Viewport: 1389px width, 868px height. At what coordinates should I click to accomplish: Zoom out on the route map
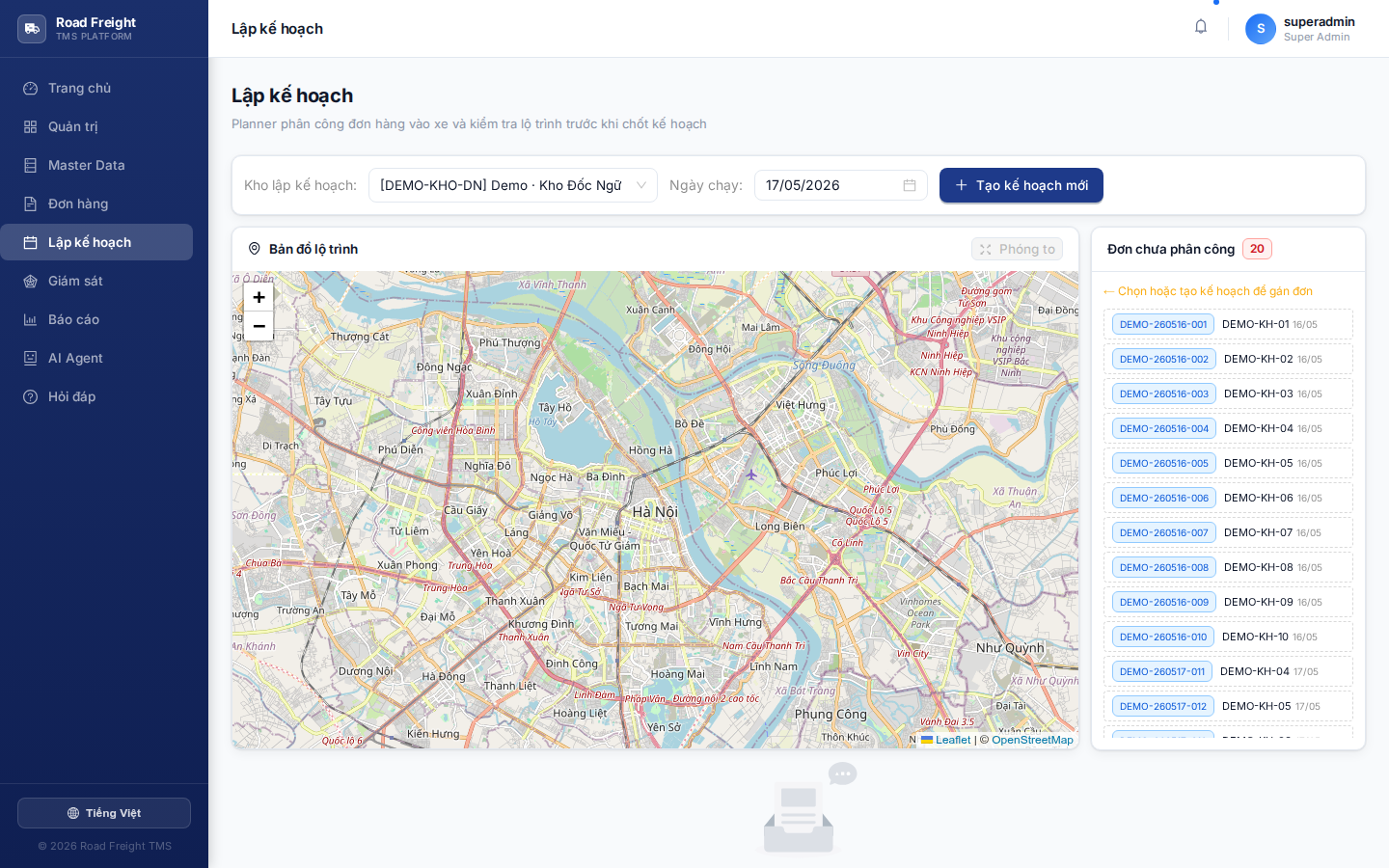pyautogui.click(x=259, y=326)
